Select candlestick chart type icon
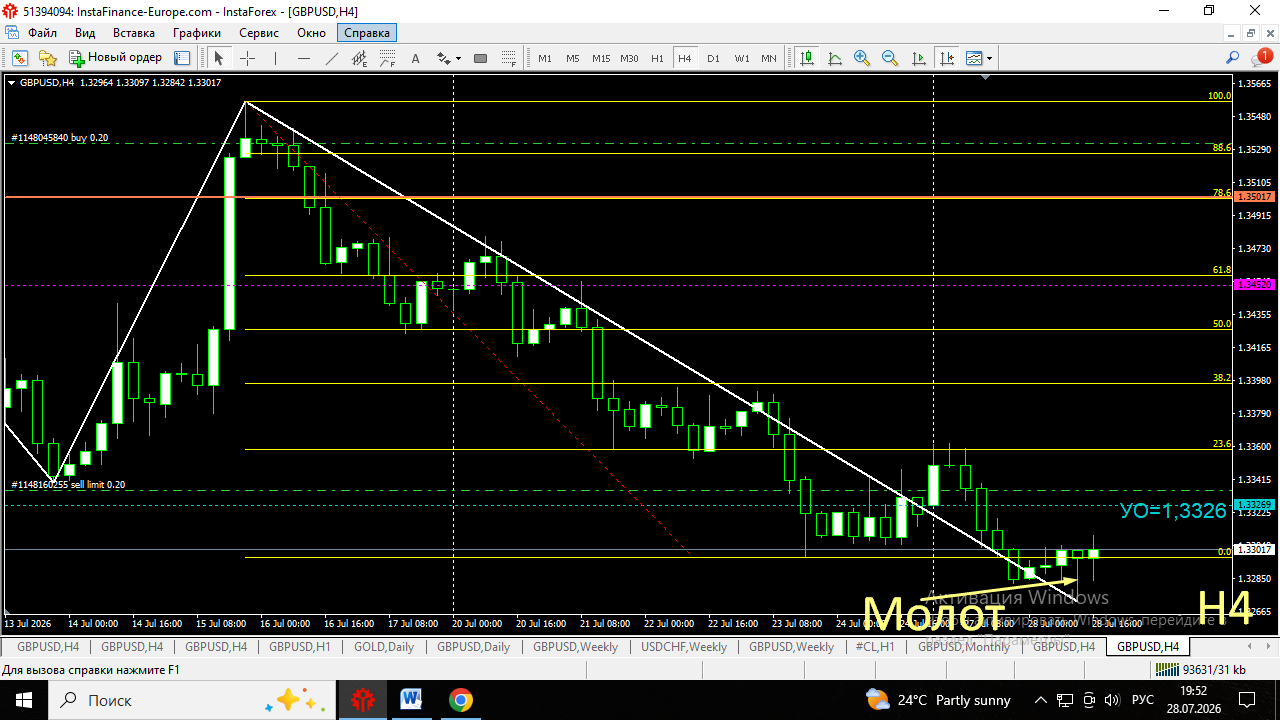Viewport: 1280px width, 720px height. (x=807, y=58)
